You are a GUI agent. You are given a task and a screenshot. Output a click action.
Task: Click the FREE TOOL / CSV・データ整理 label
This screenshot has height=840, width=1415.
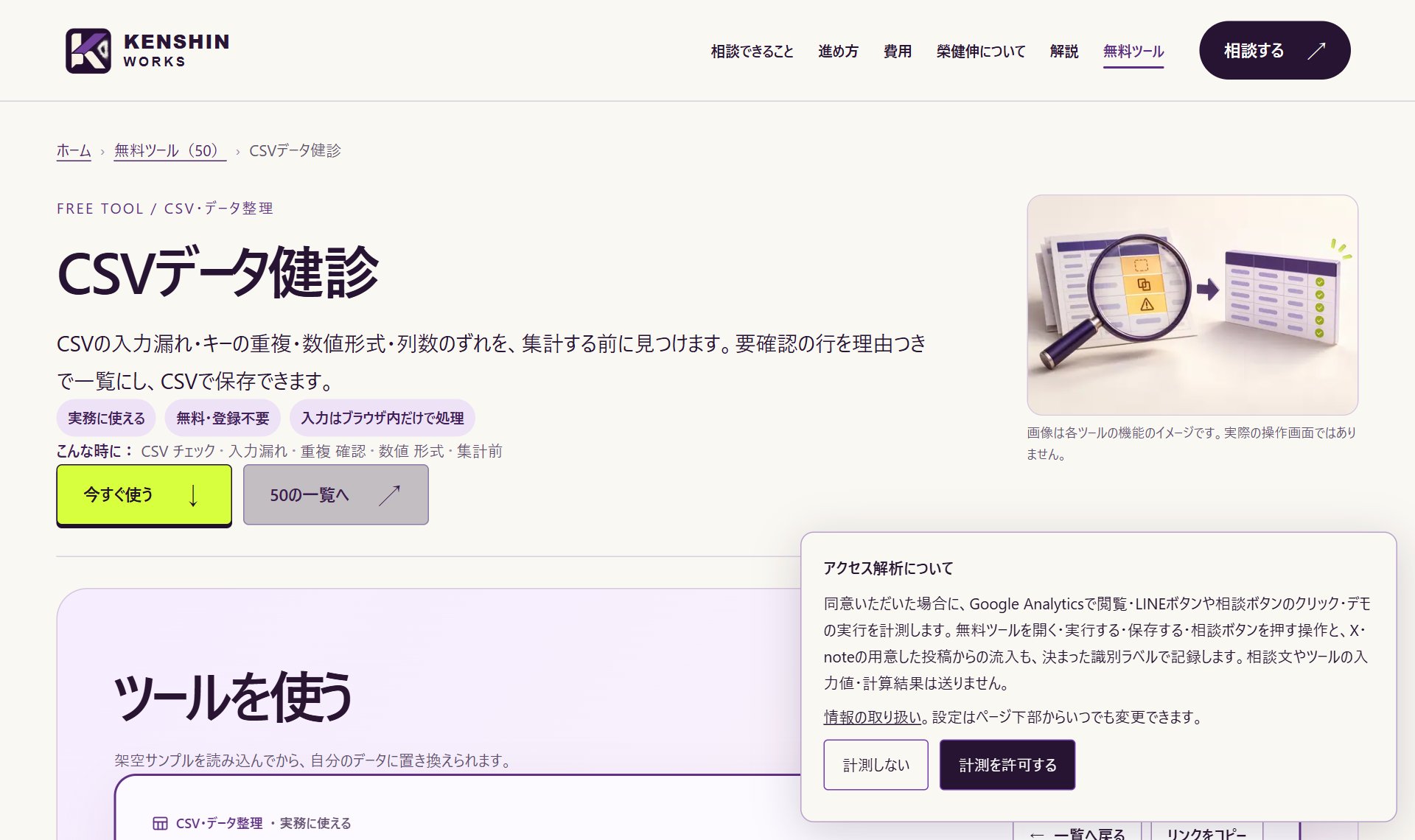click(x=165, y=209)
